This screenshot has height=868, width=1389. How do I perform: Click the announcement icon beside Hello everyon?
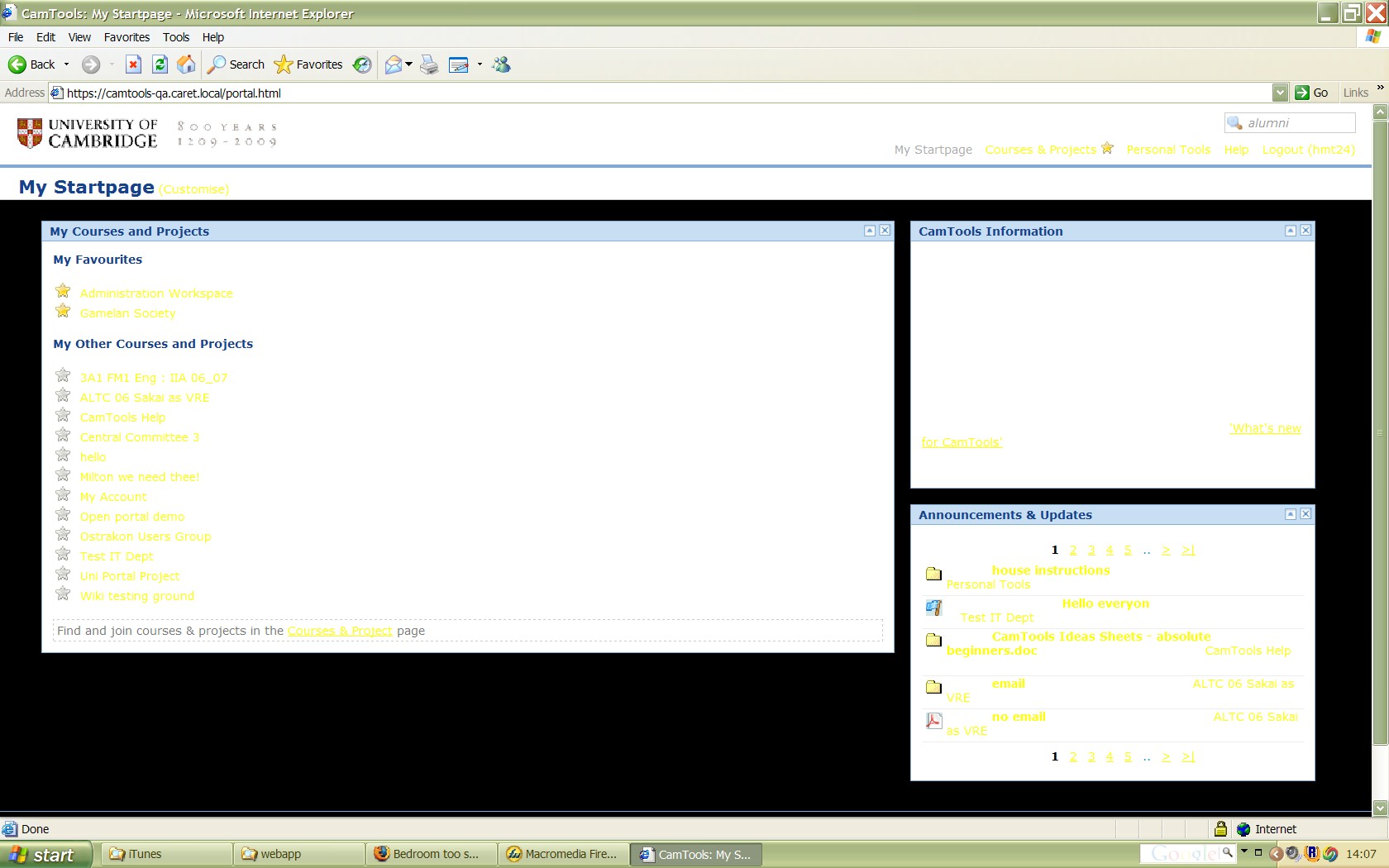(x=933, y=608)
